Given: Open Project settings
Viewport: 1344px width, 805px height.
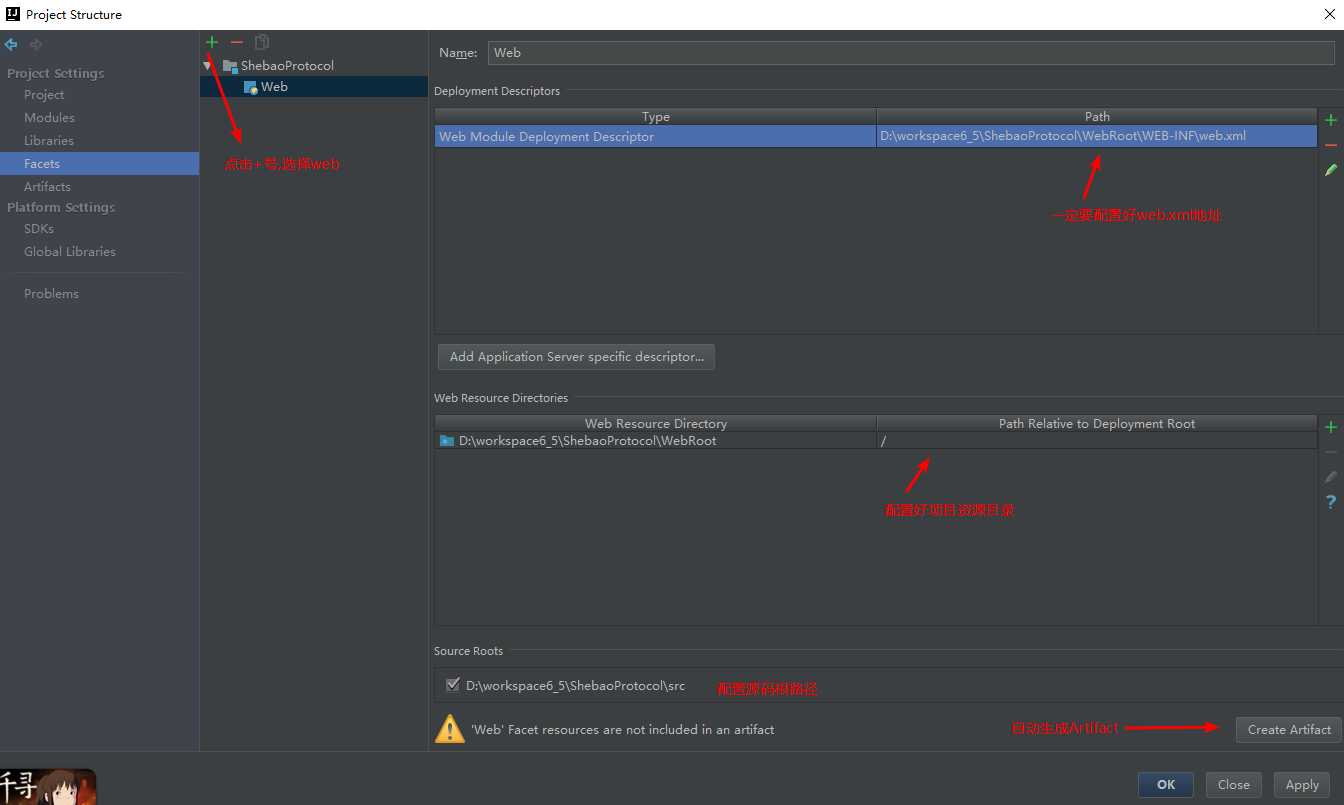Looking at the screenshot, I should coord(44,95).
